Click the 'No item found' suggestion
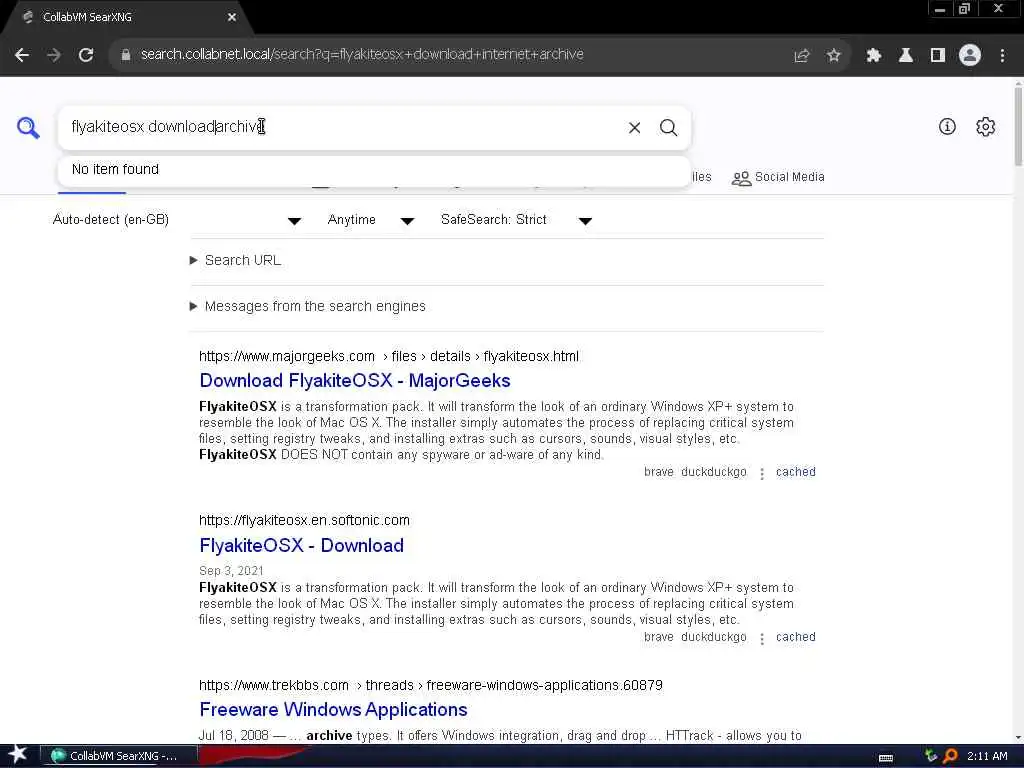This screenshot has width=1024, height=768. coord(374,169)
